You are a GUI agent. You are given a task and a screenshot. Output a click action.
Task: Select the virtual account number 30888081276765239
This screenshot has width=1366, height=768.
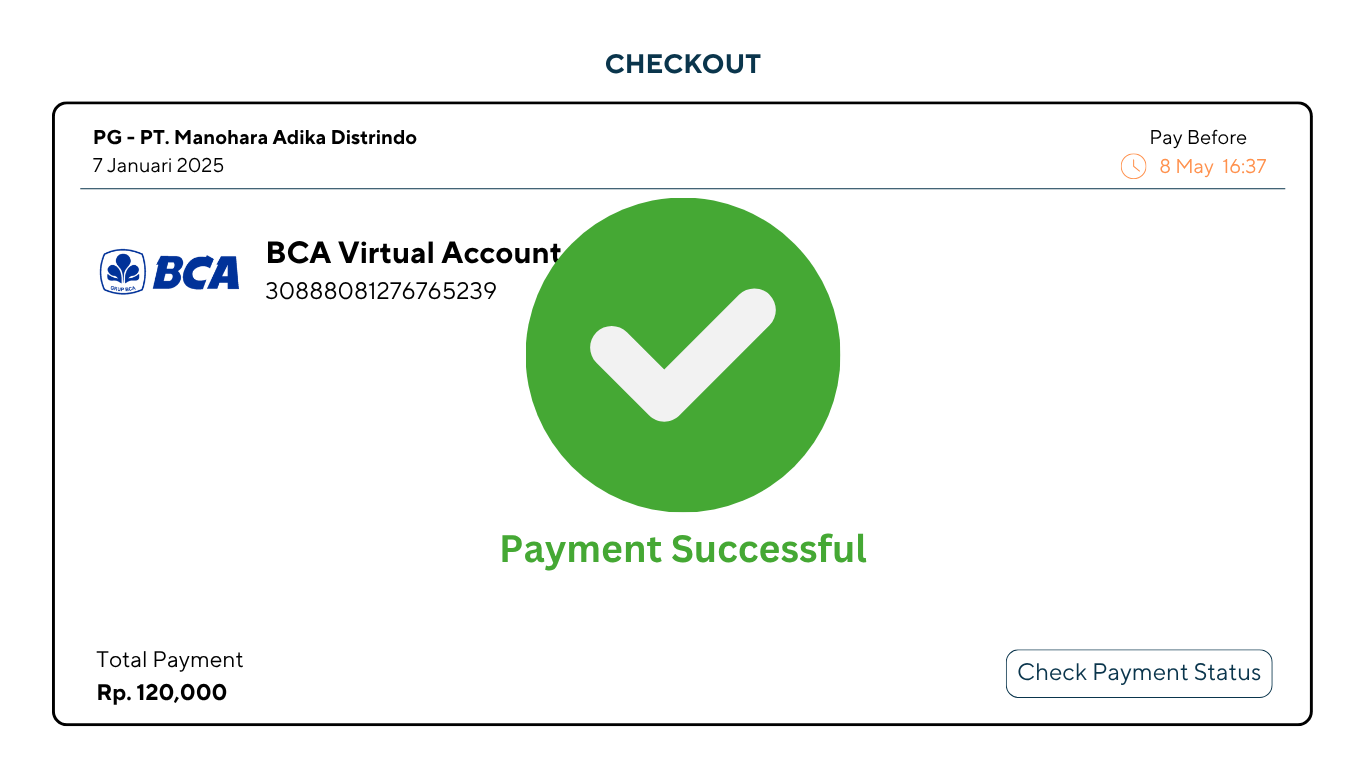380,291
